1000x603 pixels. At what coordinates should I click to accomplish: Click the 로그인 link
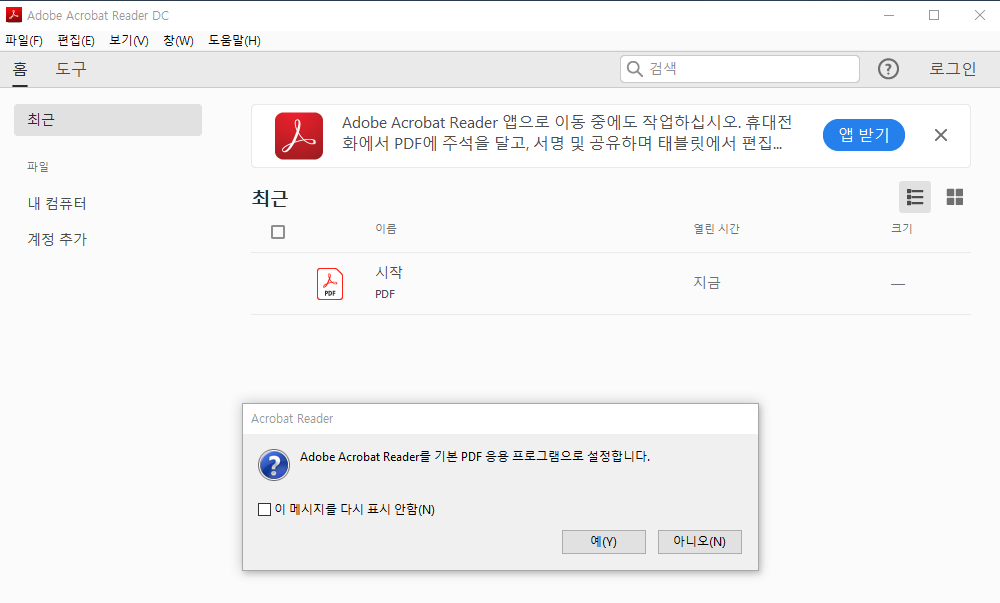click(953, 69)
